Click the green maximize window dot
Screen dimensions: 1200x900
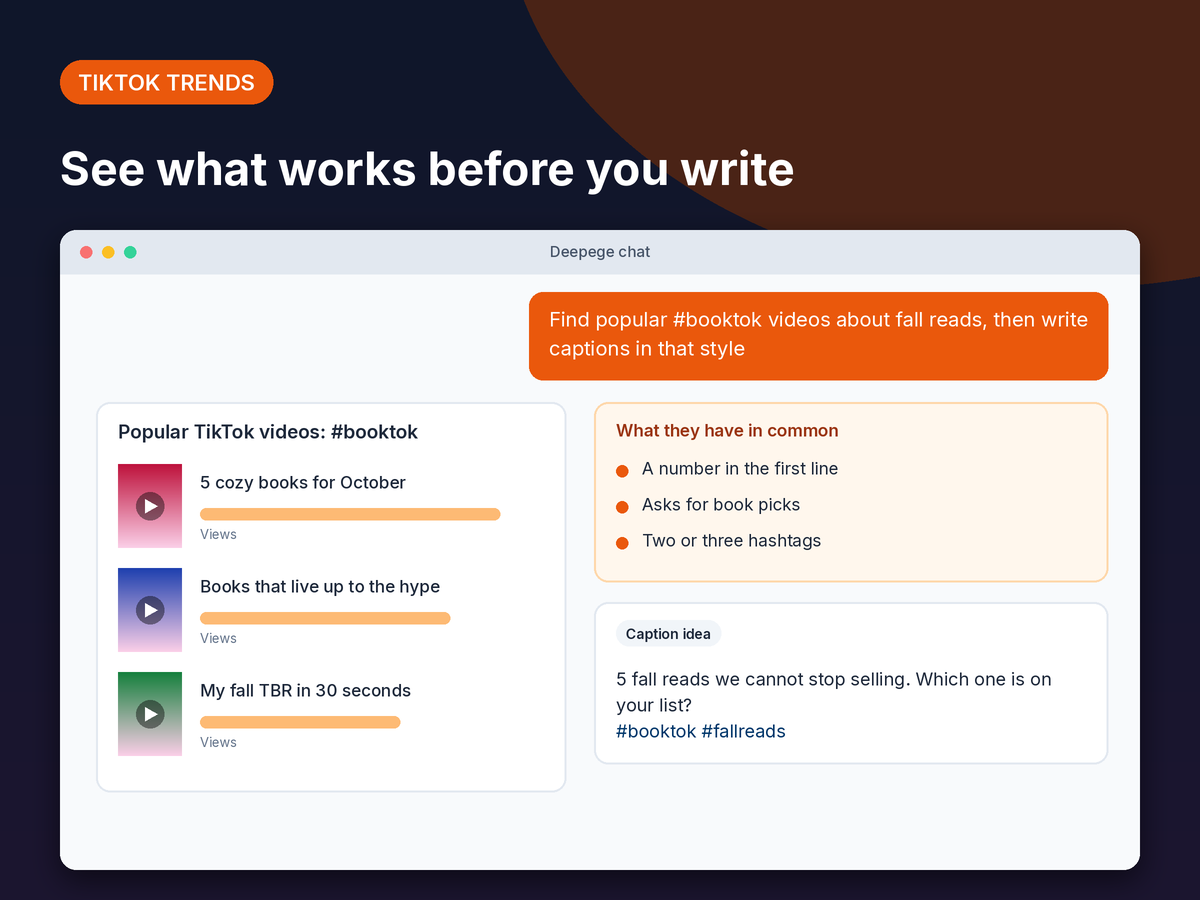[130, 252]
